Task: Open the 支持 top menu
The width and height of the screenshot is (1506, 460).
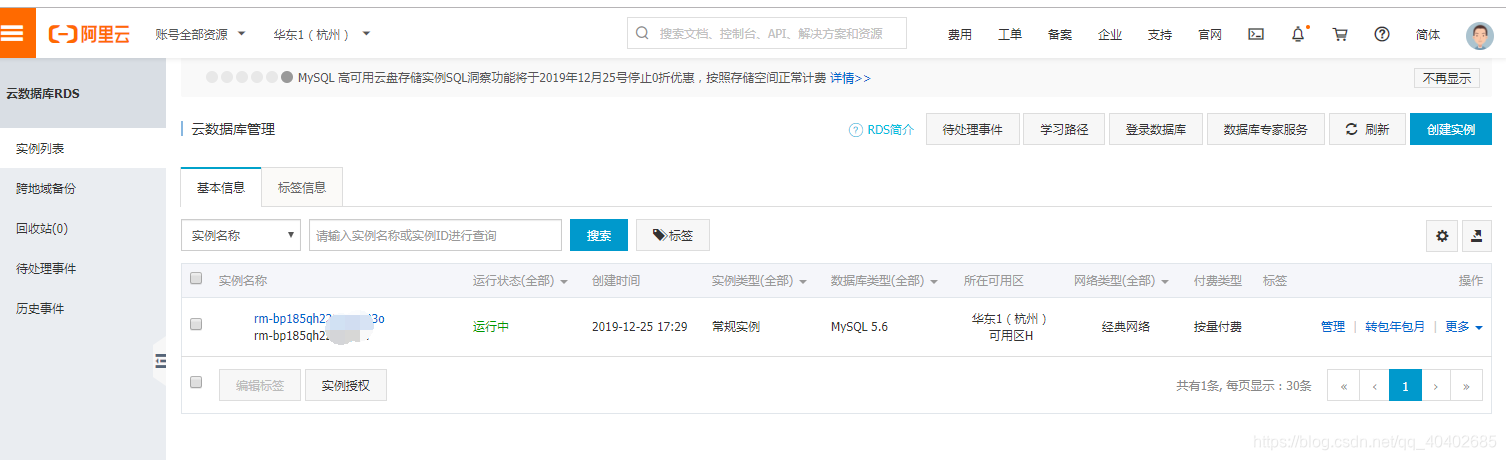Action: 1160,34
